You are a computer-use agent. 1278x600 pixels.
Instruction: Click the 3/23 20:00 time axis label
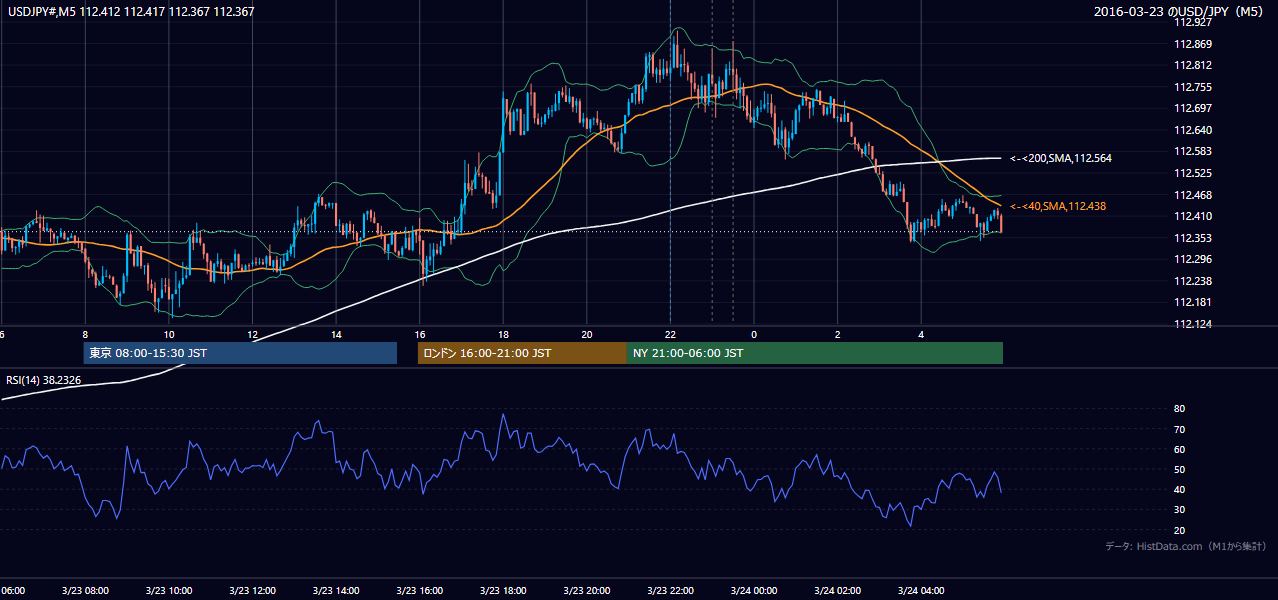[x=586, y=590]
